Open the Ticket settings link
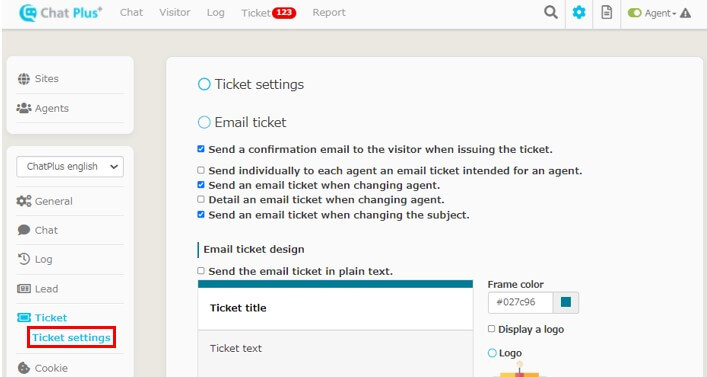Viewport: 707px width, 377px height. (71, 338)
